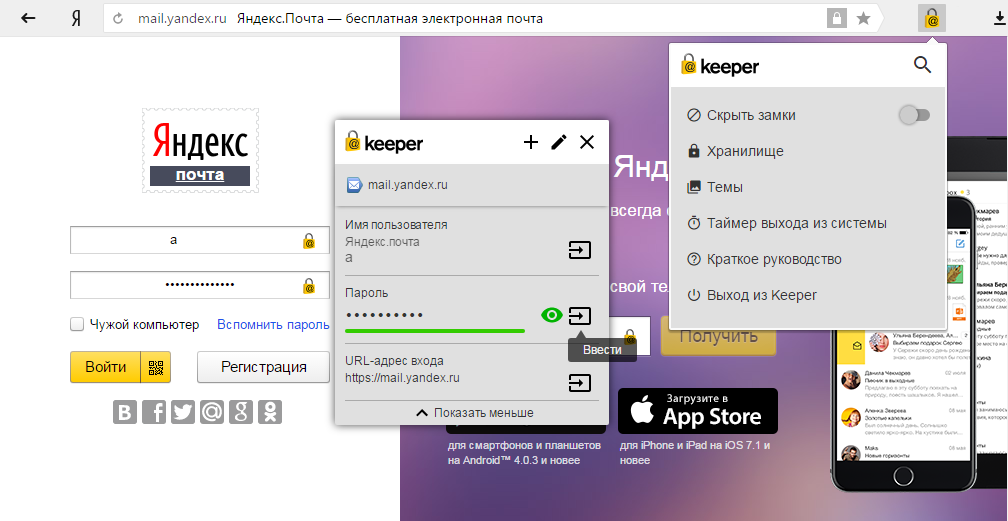This screenshot has width=1008, height=521.
Task: Bookmark page with the star icon
Action: point(863,19)
